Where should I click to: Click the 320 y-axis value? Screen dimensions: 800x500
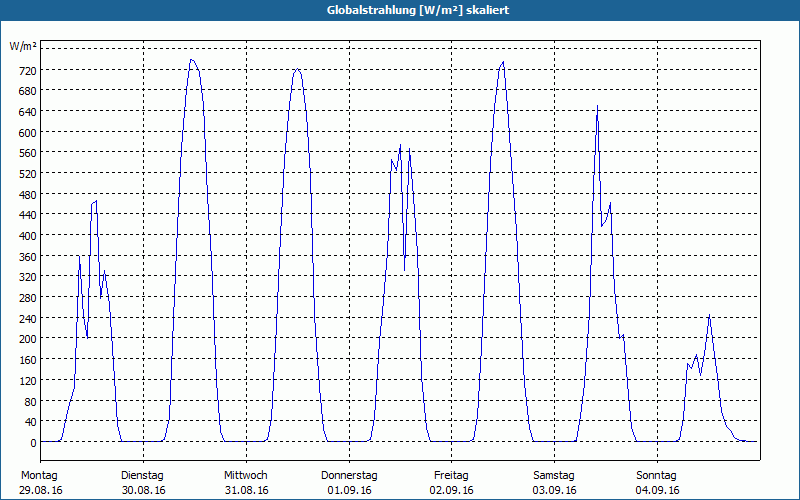point(28,278)
